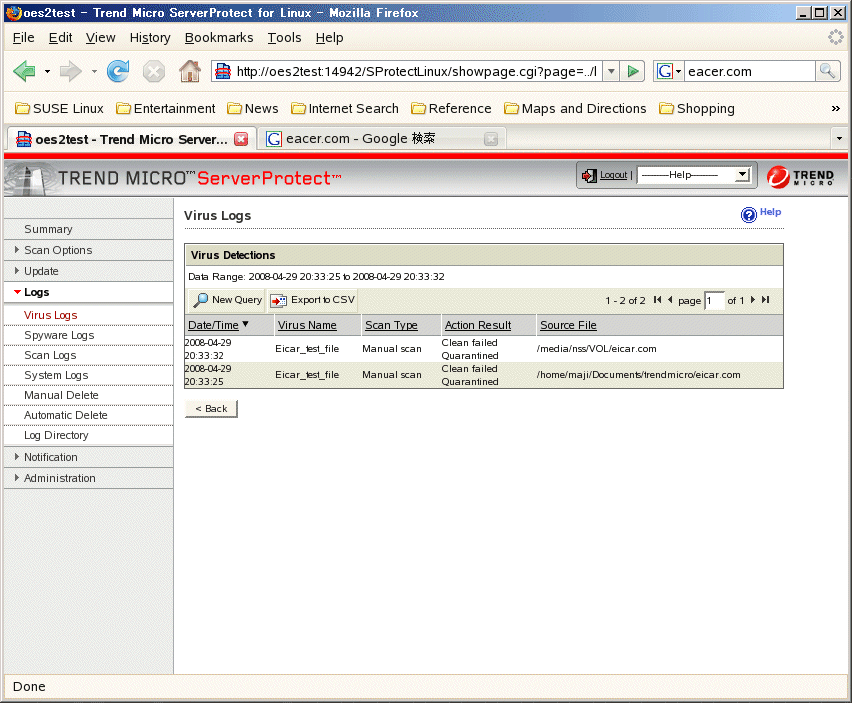Go to last page of results

point(765,299)
